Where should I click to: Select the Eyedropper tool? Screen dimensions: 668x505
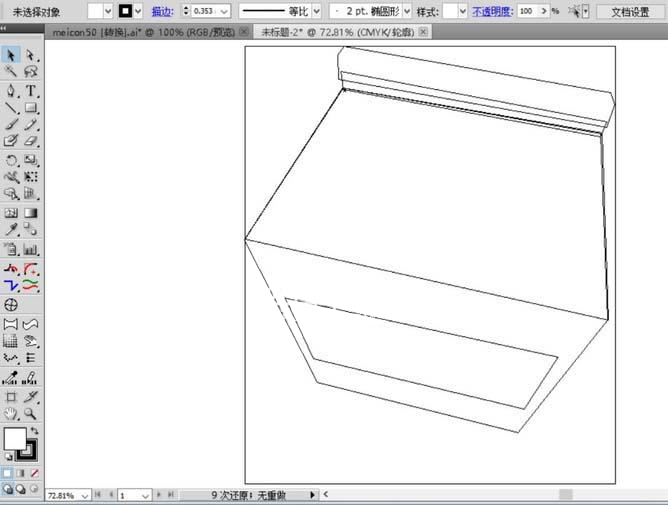pyautogui.click(x=11, y=230)
